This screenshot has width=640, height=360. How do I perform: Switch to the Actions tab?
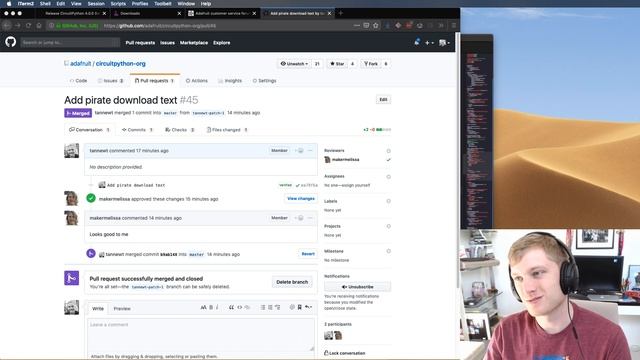(197, 81)
